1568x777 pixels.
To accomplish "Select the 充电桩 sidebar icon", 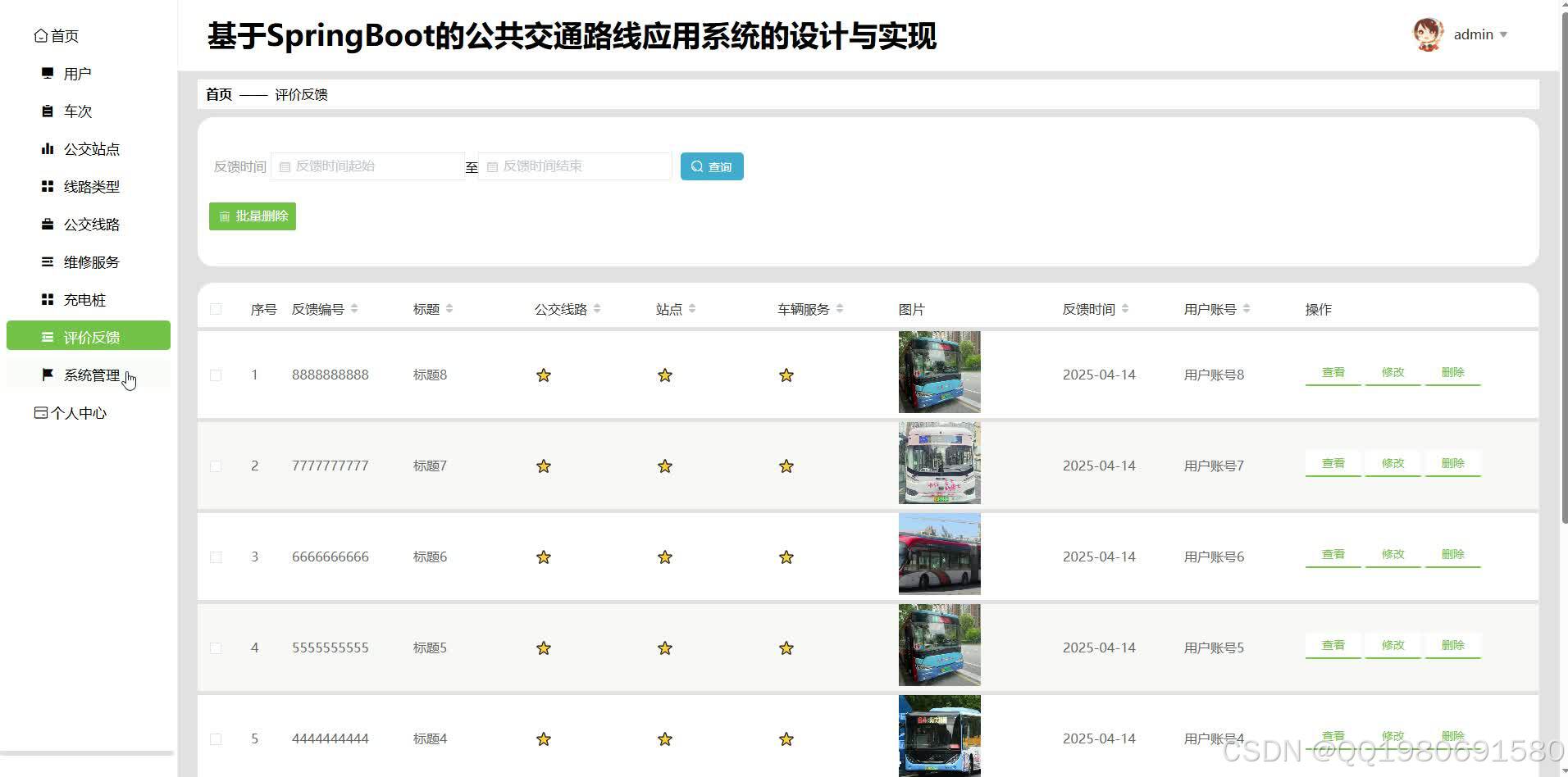I will [47, 299].
